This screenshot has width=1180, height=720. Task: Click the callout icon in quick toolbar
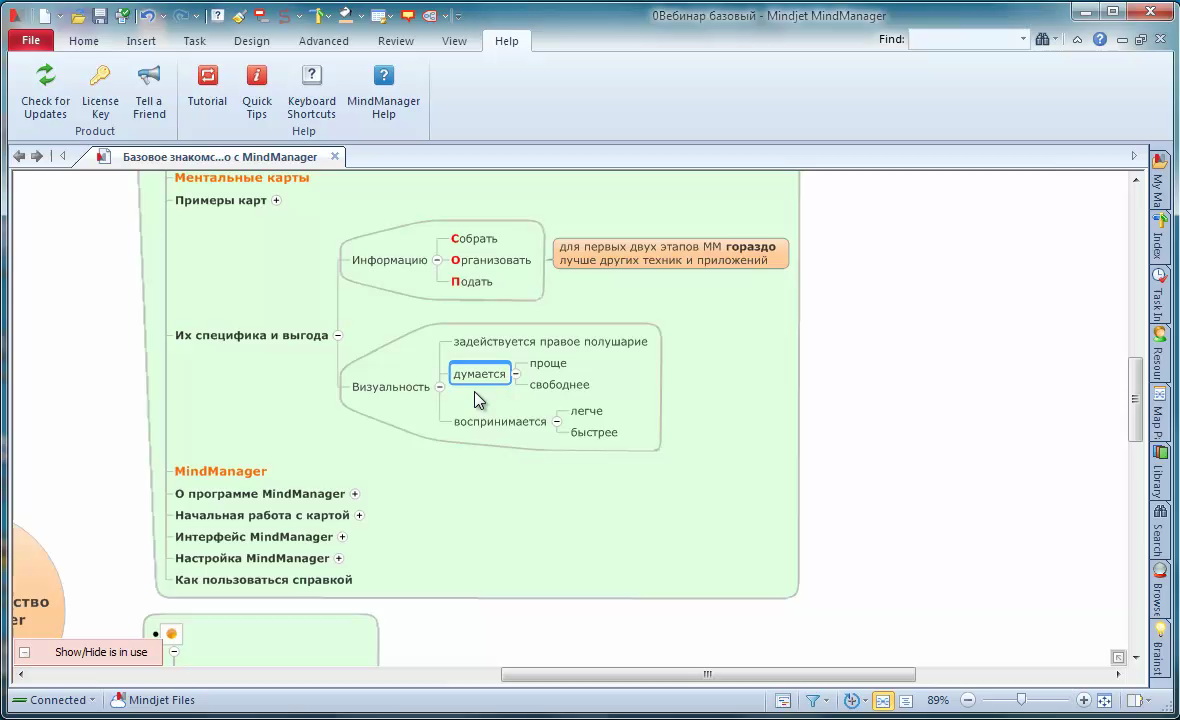[408, 15]
